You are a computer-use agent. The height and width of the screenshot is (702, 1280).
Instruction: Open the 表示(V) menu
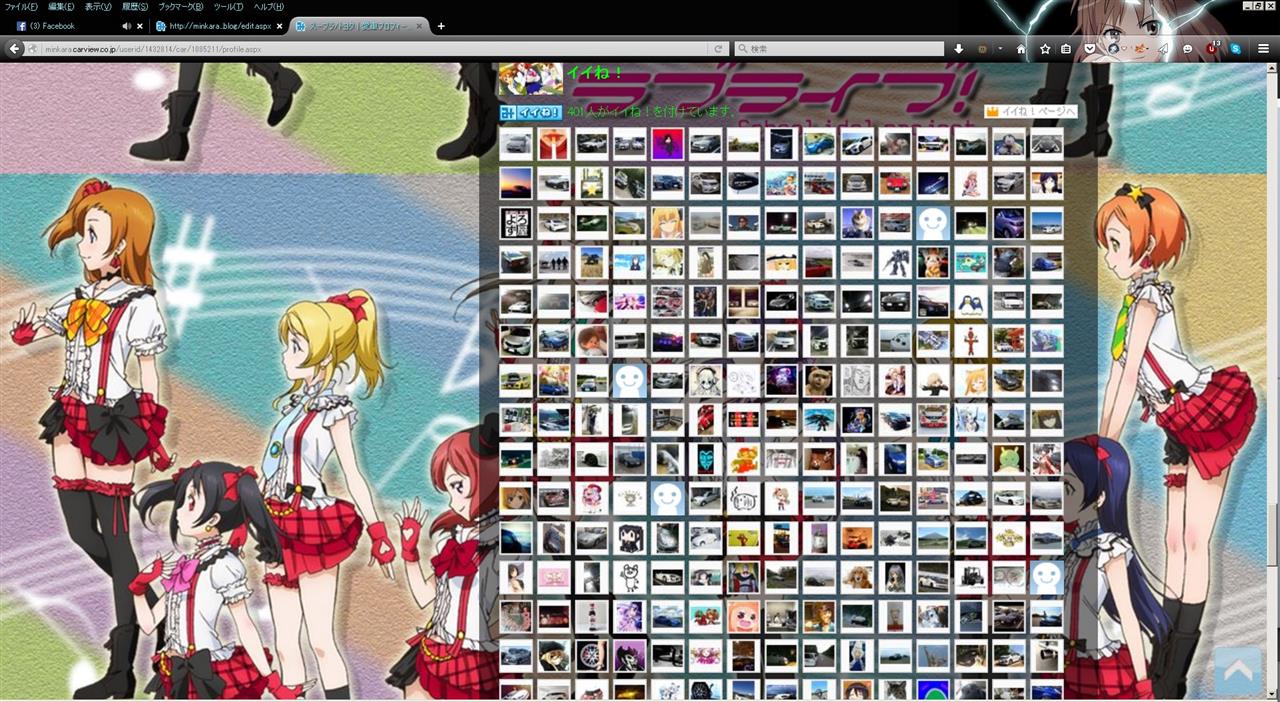tap(98, 7)
